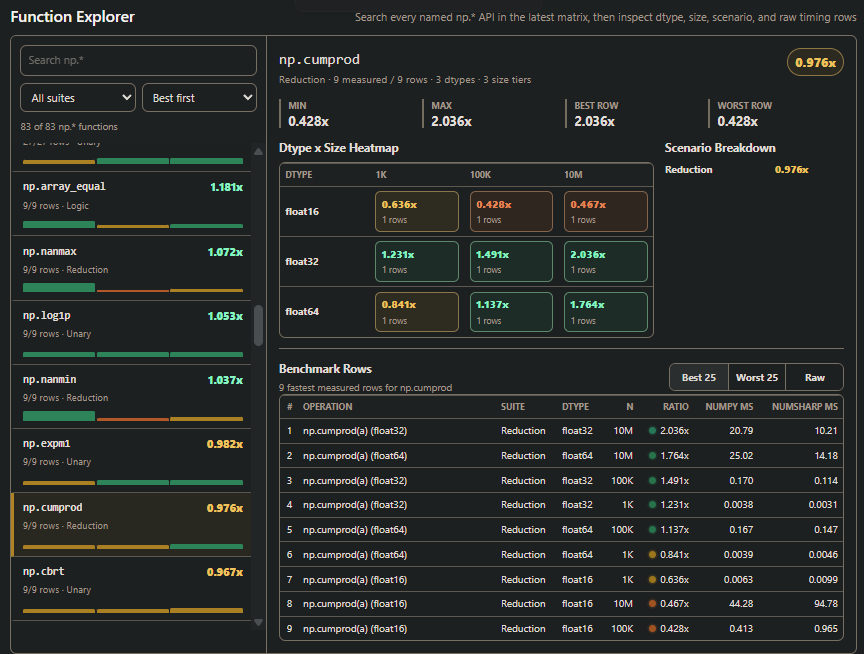Open the All suites dropdown
Screen dimensions: 864x654
coord(78,98)
